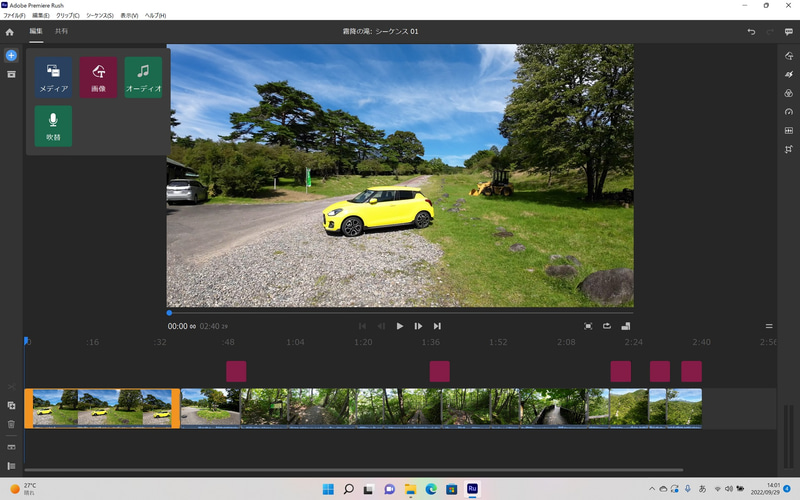Select the highlighted yellow car clip

(x=102, y=408)
